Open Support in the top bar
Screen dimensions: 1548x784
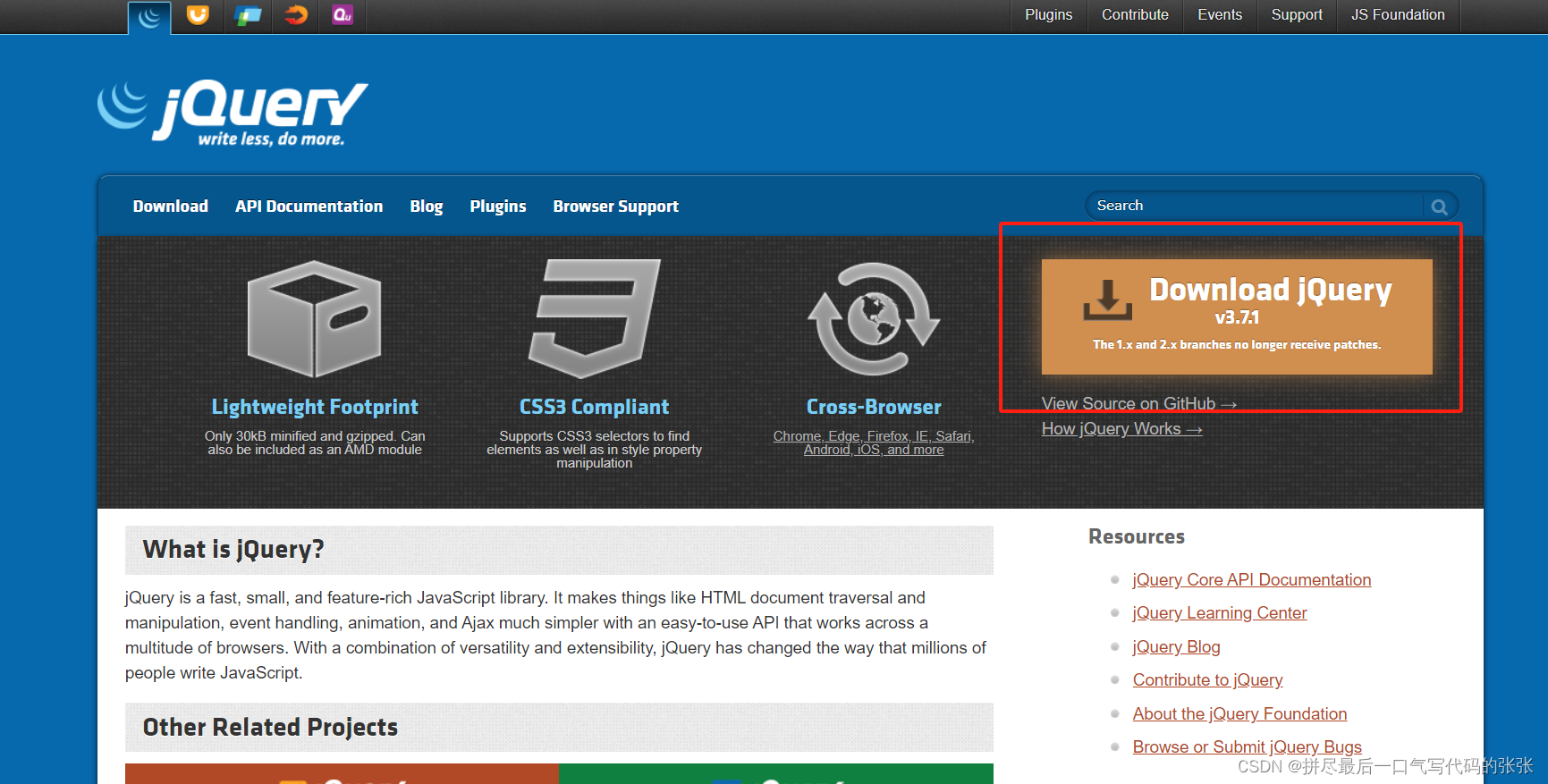click(x=1297, y=15)
